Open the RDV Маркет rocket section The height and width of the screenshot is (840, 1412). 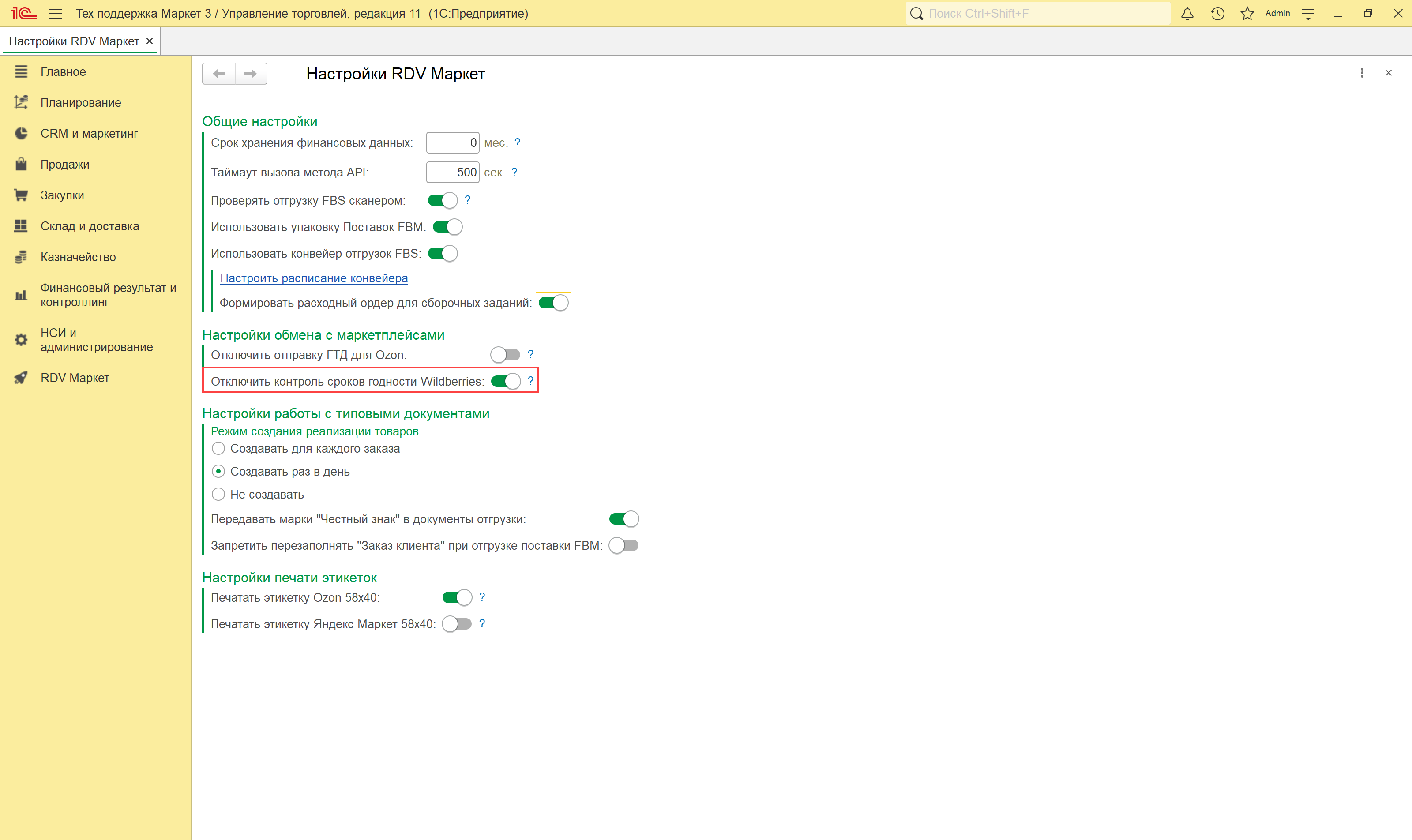pos(74,378)
